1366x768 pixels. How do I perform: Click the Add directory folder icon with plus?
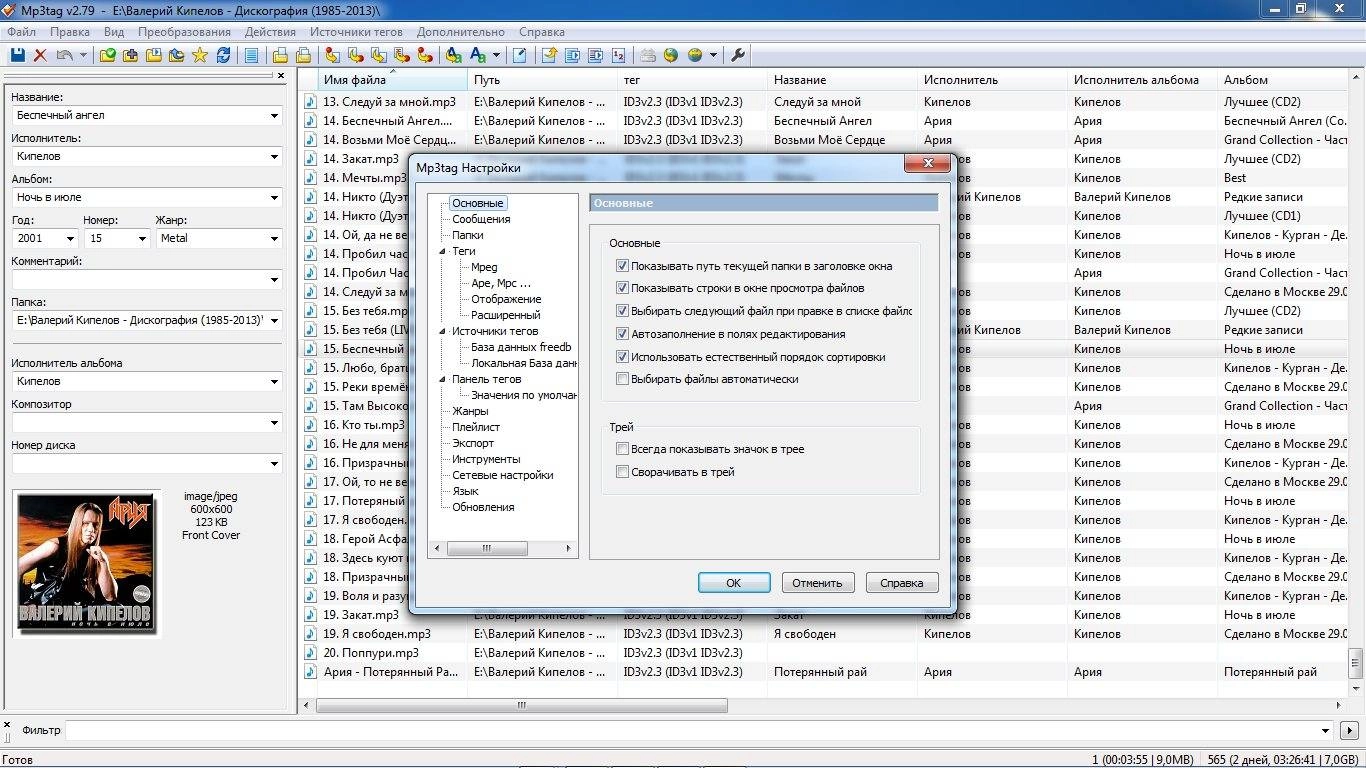130,55
